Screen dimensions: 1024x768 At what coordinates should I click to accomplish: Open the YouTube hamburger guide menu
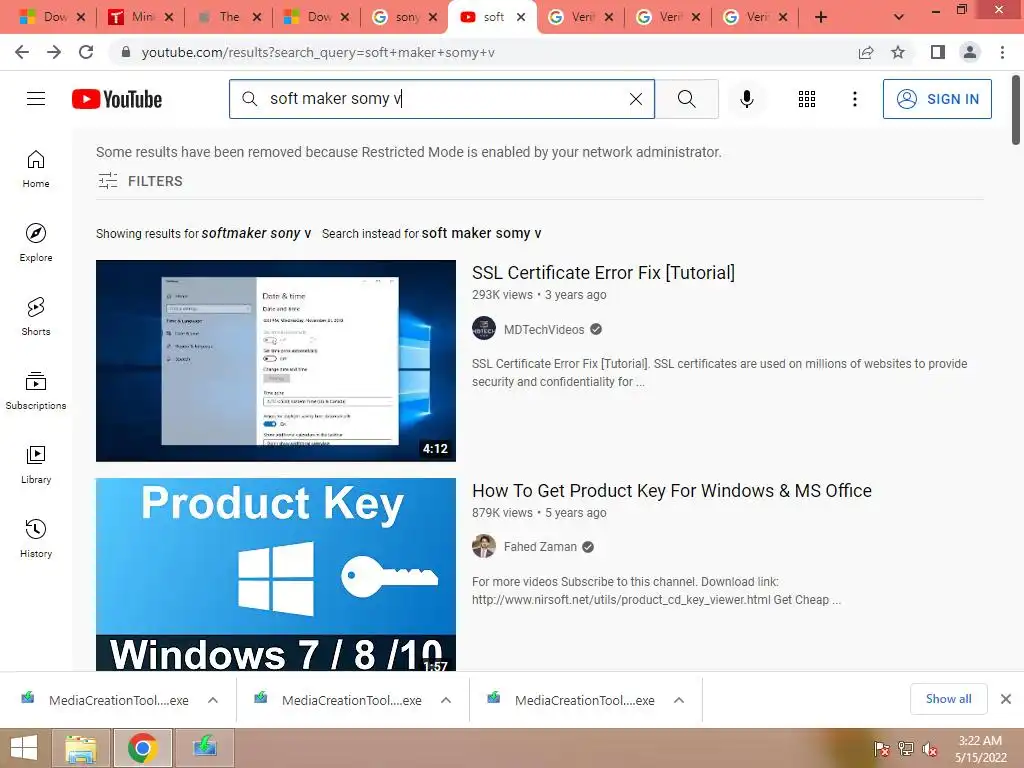tap(36, 99)
